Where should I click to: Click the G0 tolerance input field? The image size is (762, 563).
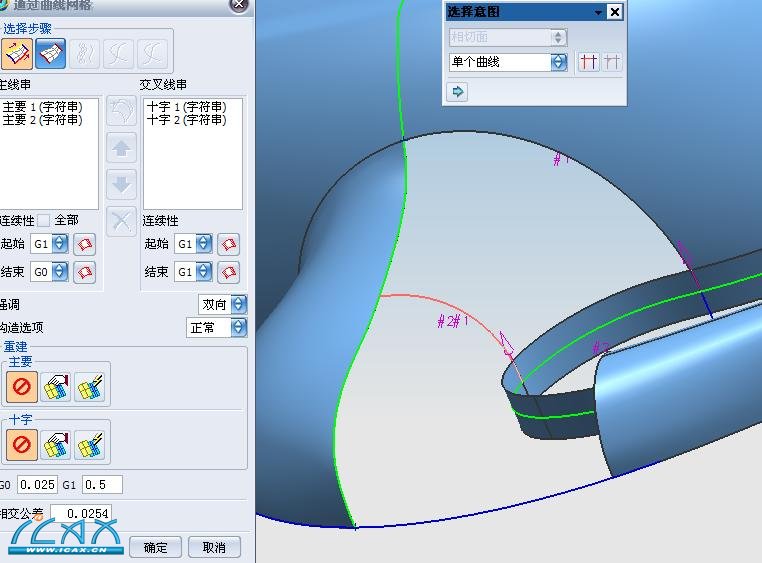(x=36, y=485)
